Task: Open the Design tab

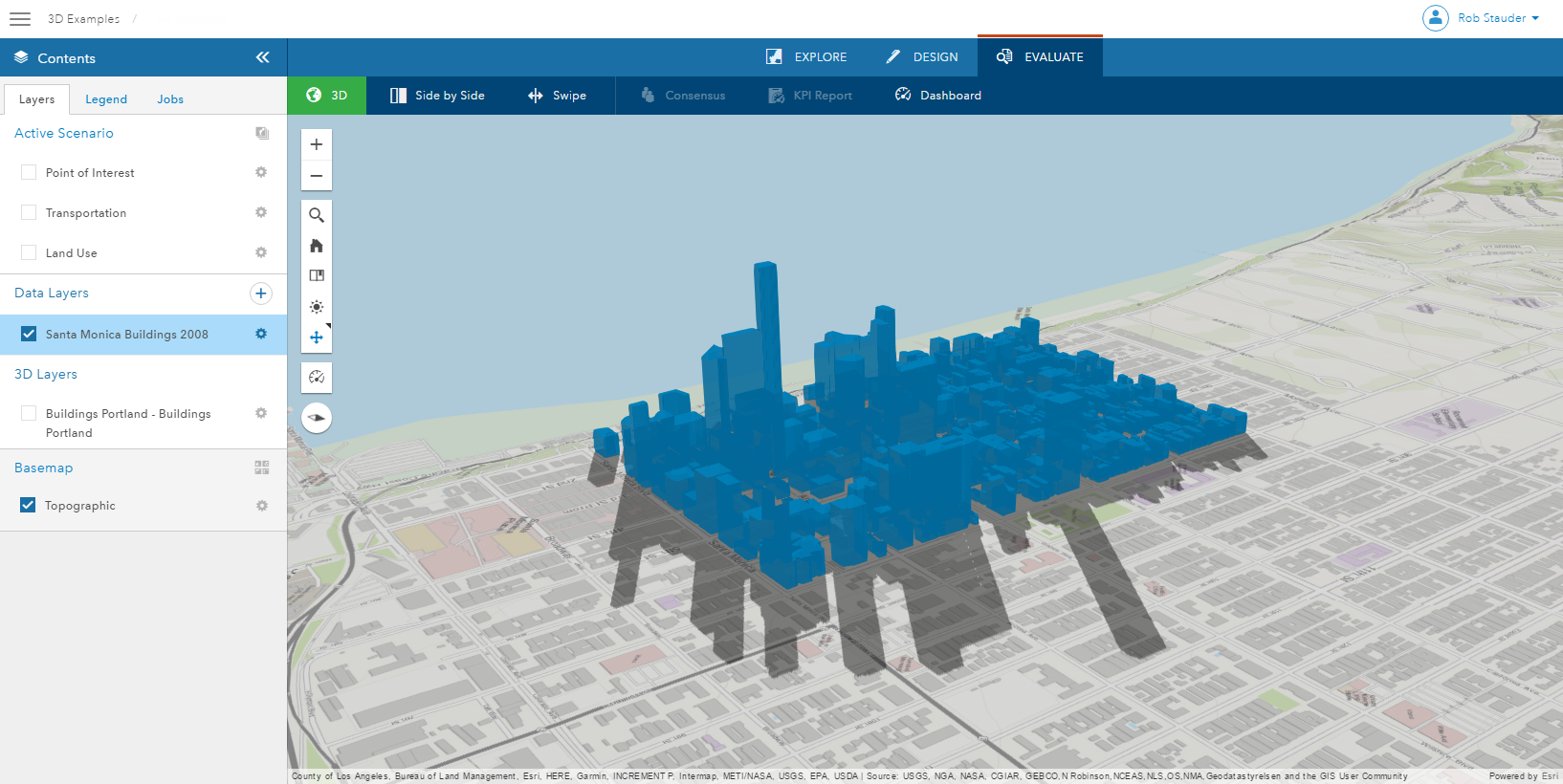Action: click(922, 57)
